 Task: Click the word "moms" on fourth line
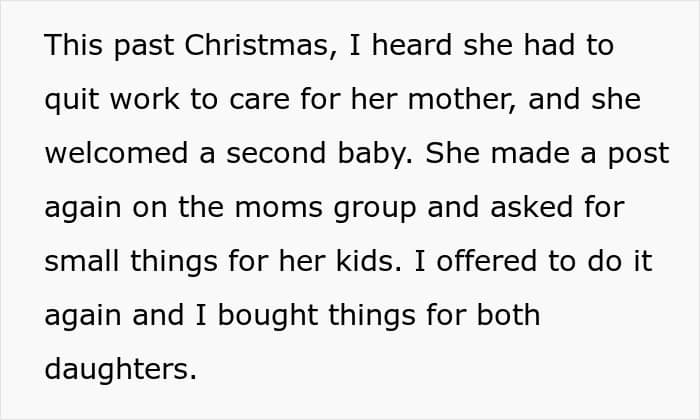coord(278,208)
